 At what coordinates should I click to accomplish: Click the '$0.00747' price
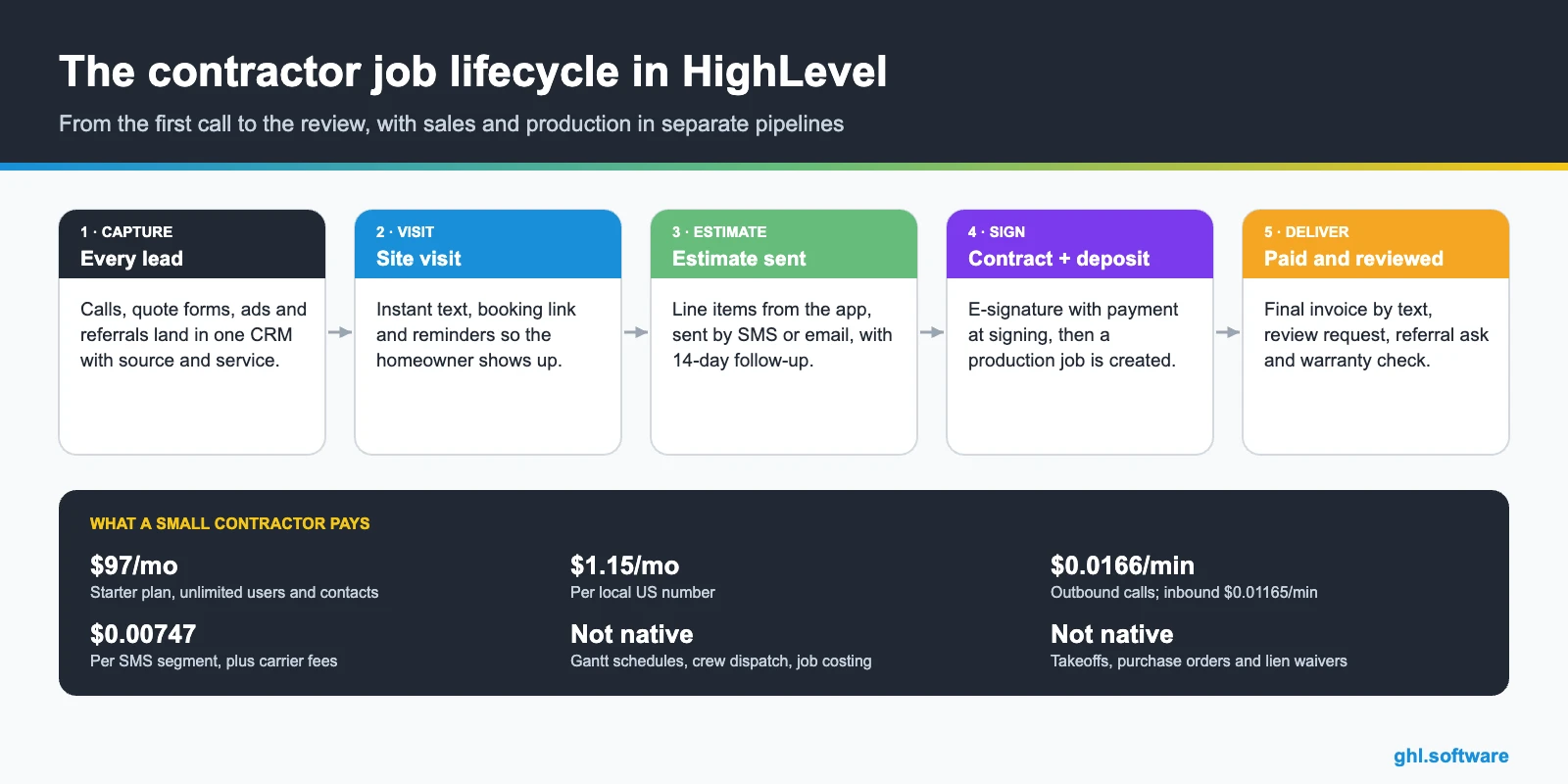tap(143, 634)
